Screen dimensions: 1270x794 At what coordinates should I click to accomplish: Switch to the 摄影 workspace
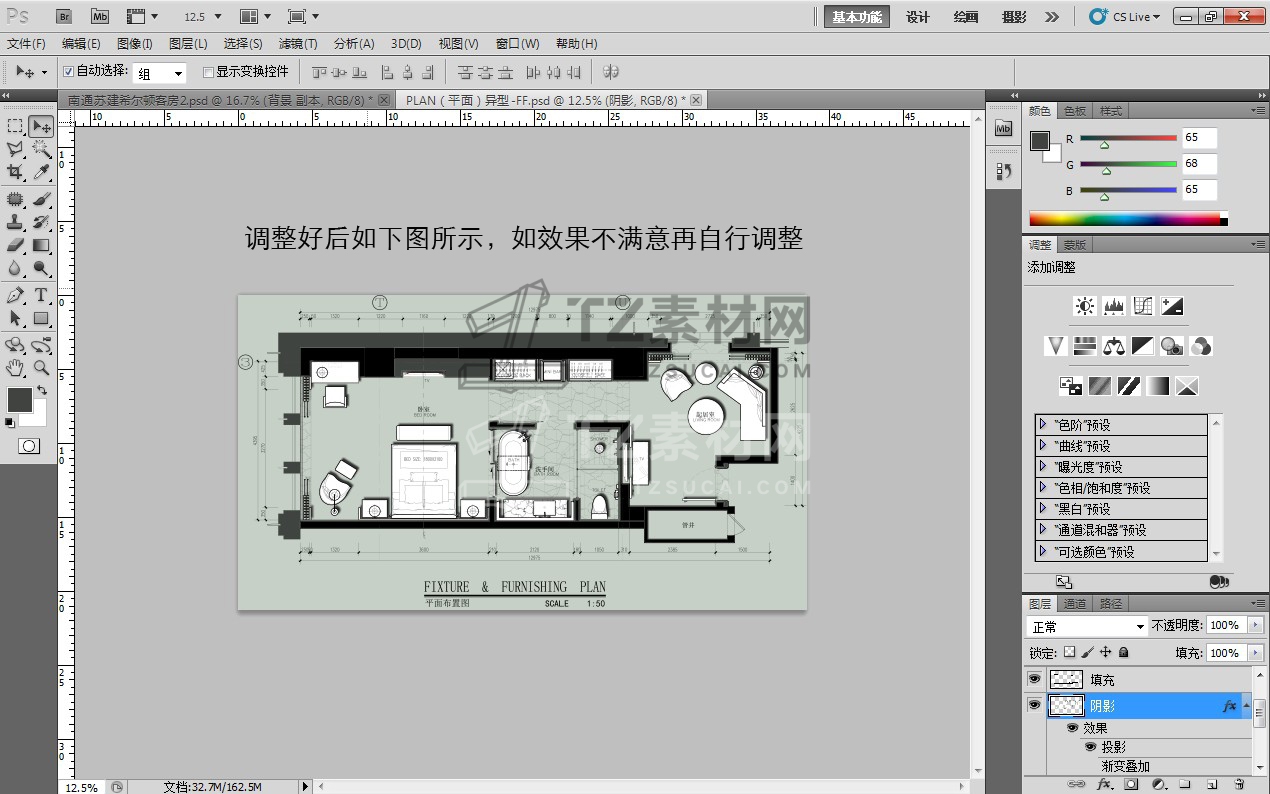click(x=1014, y=17)
